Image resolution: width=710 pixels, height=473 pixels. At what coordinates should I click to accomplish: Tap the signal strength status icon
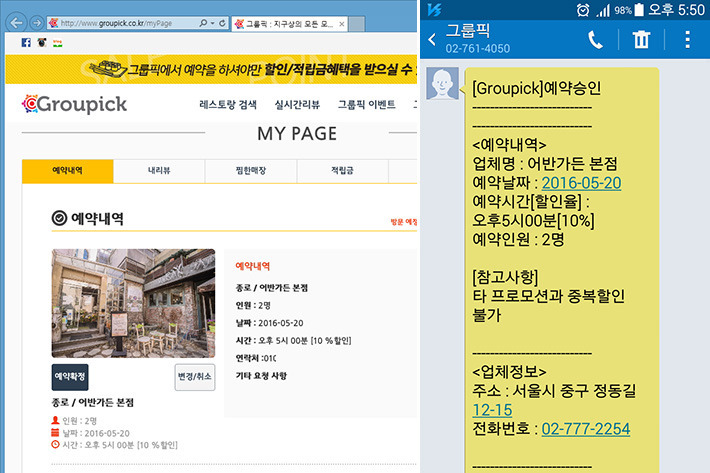coord(603,10)
